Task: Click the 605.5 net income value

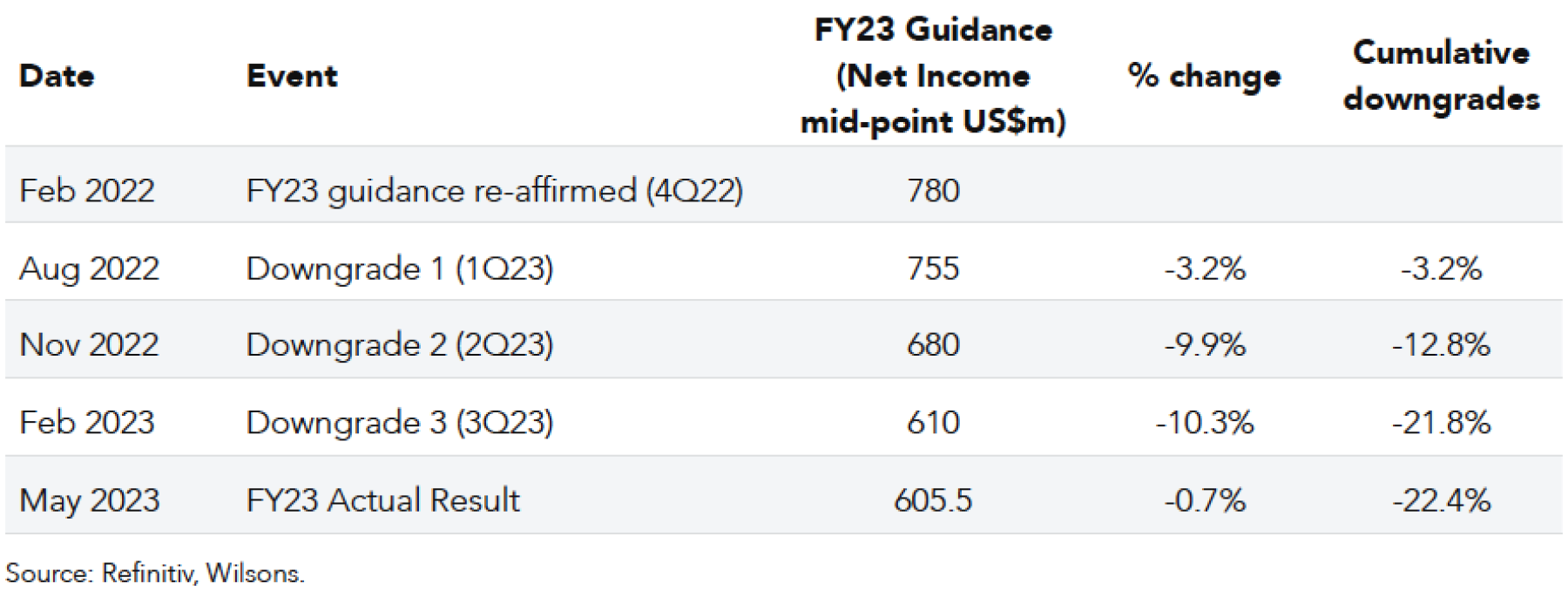Action: [933, 500]
